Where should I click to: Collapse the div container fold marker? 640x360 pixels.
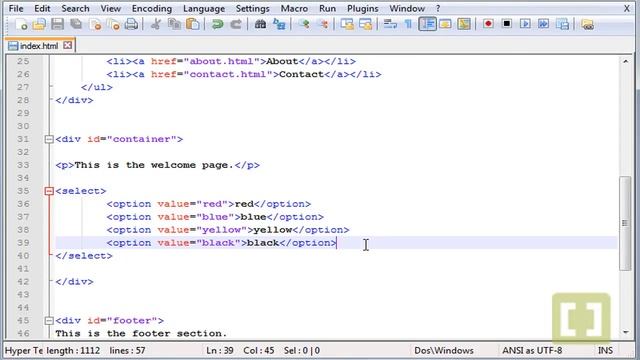[49, 139]
